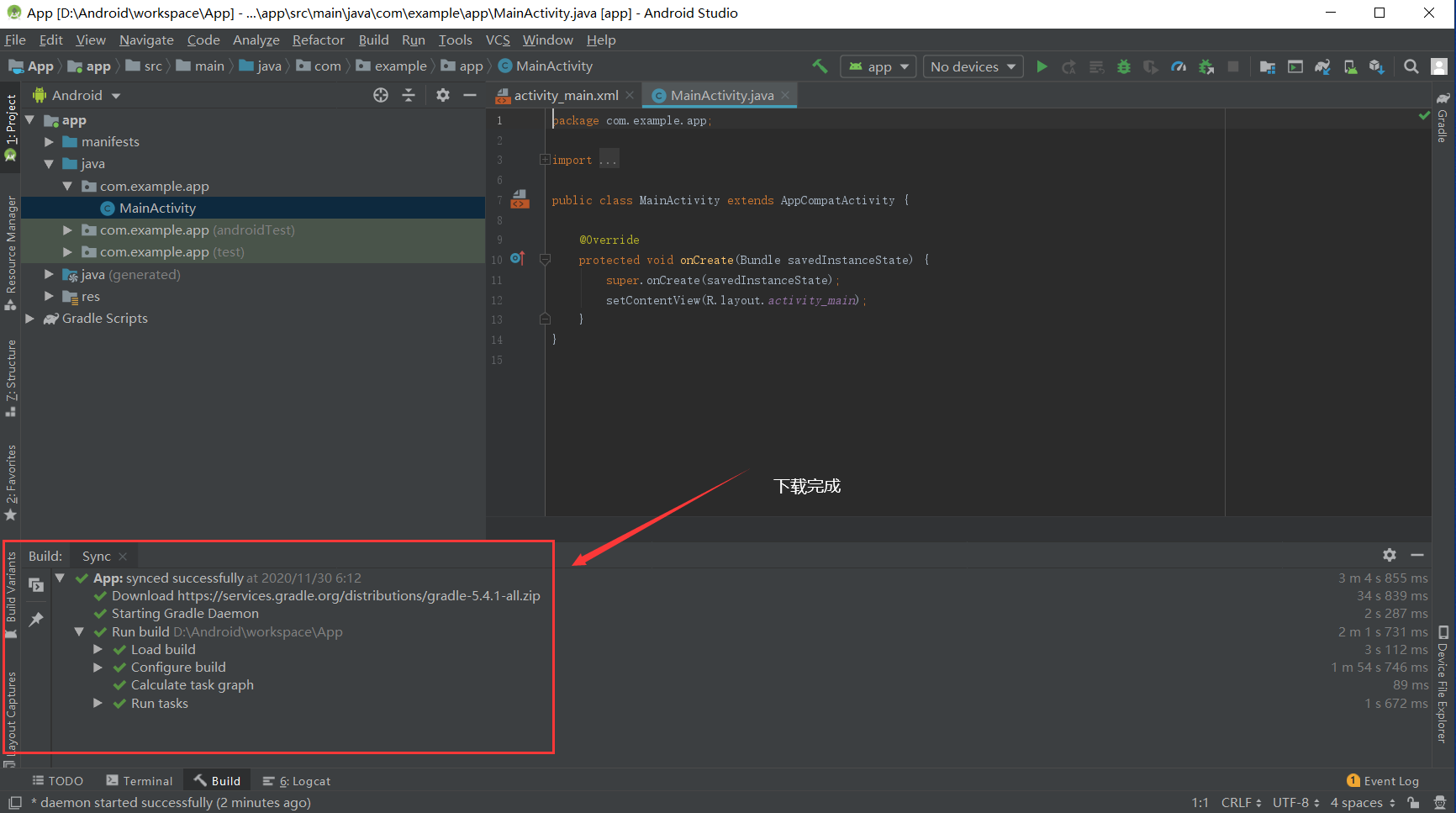Click the Apply Code Changes icon
Screen dimensions: 1456x813
tap(1096, 66)
